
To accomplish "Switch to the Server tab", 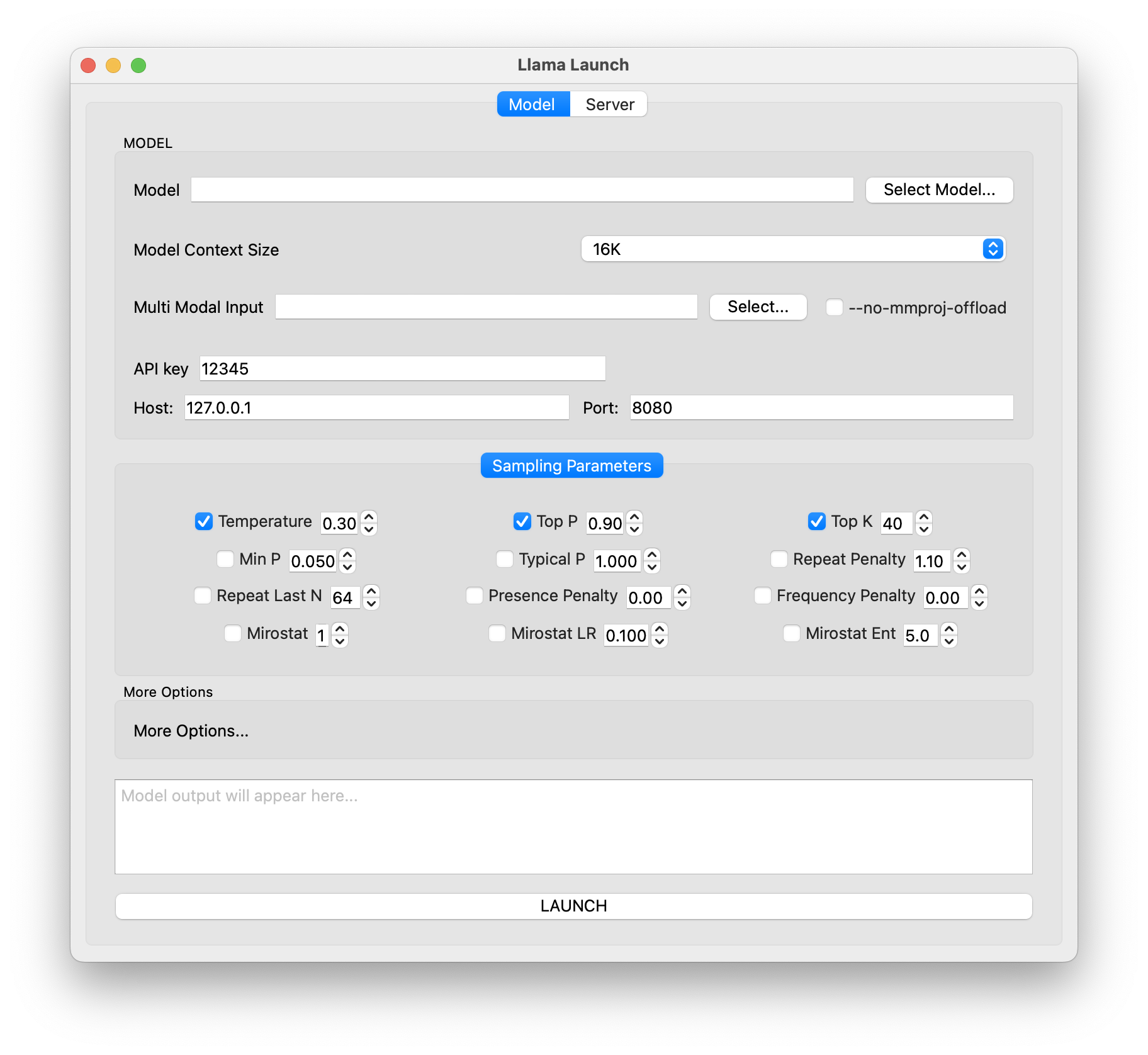I will pyautogui.click(x=609, y=104).
